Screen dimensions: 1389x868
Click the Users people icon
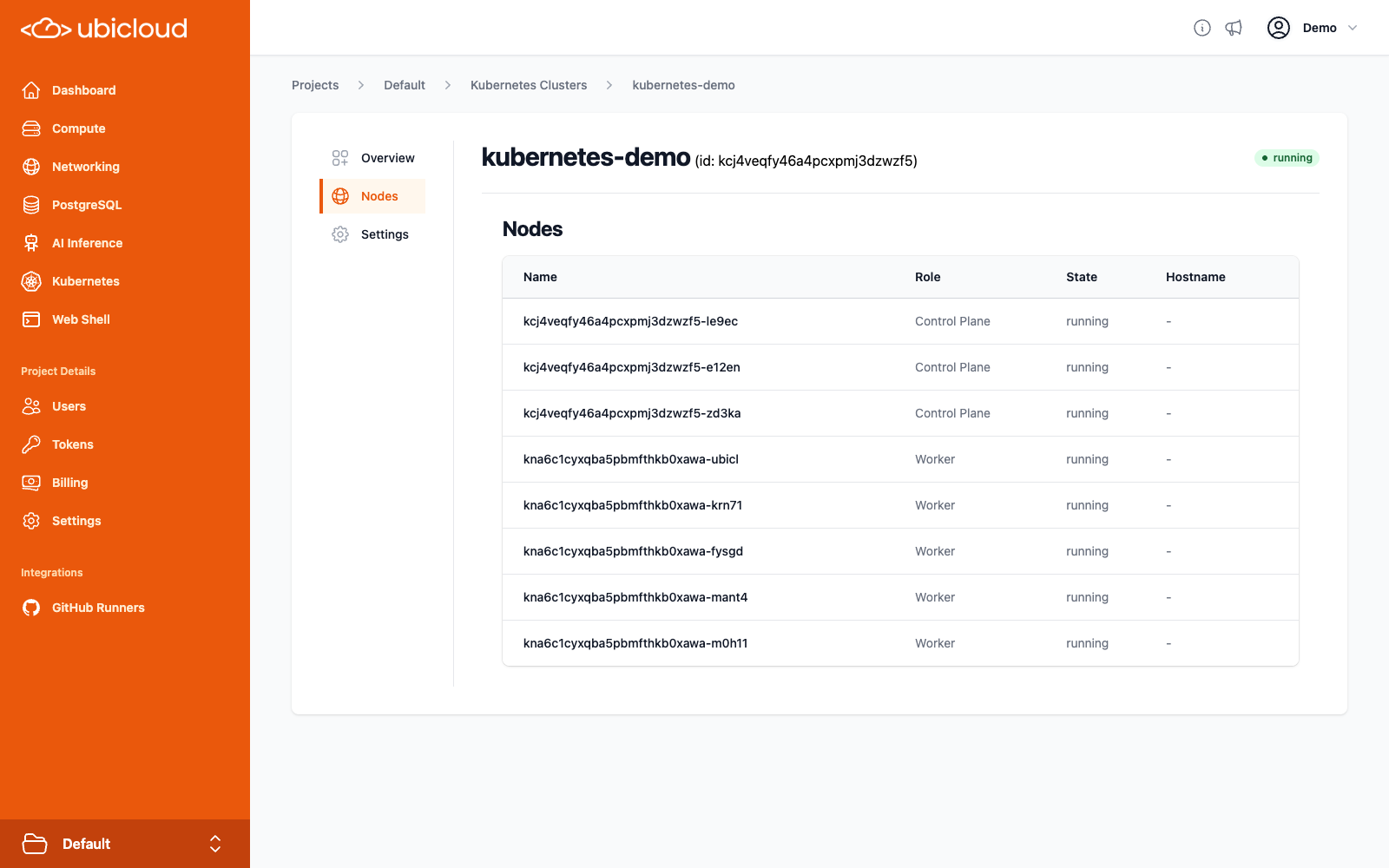pos(31,406)
